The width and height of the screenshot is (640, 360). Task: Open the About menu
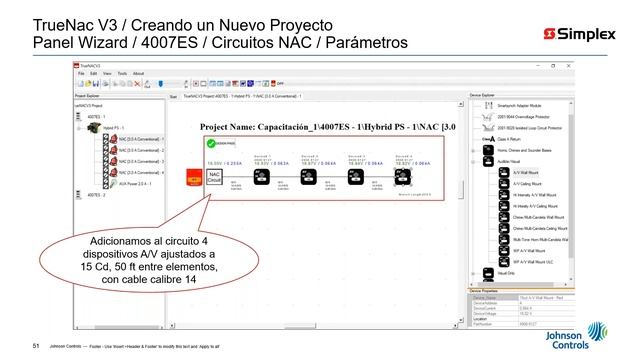click(x=138, y=73)
